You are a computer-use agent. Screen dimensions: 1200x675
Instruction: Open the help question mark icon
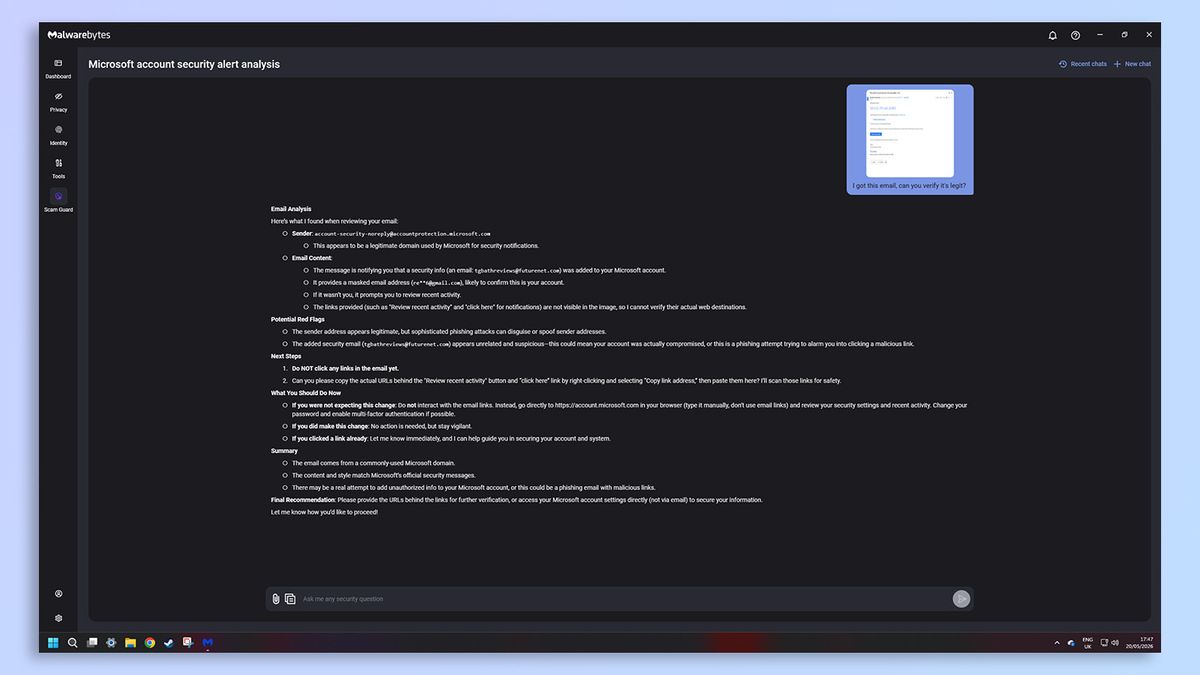coord(1075,35)
